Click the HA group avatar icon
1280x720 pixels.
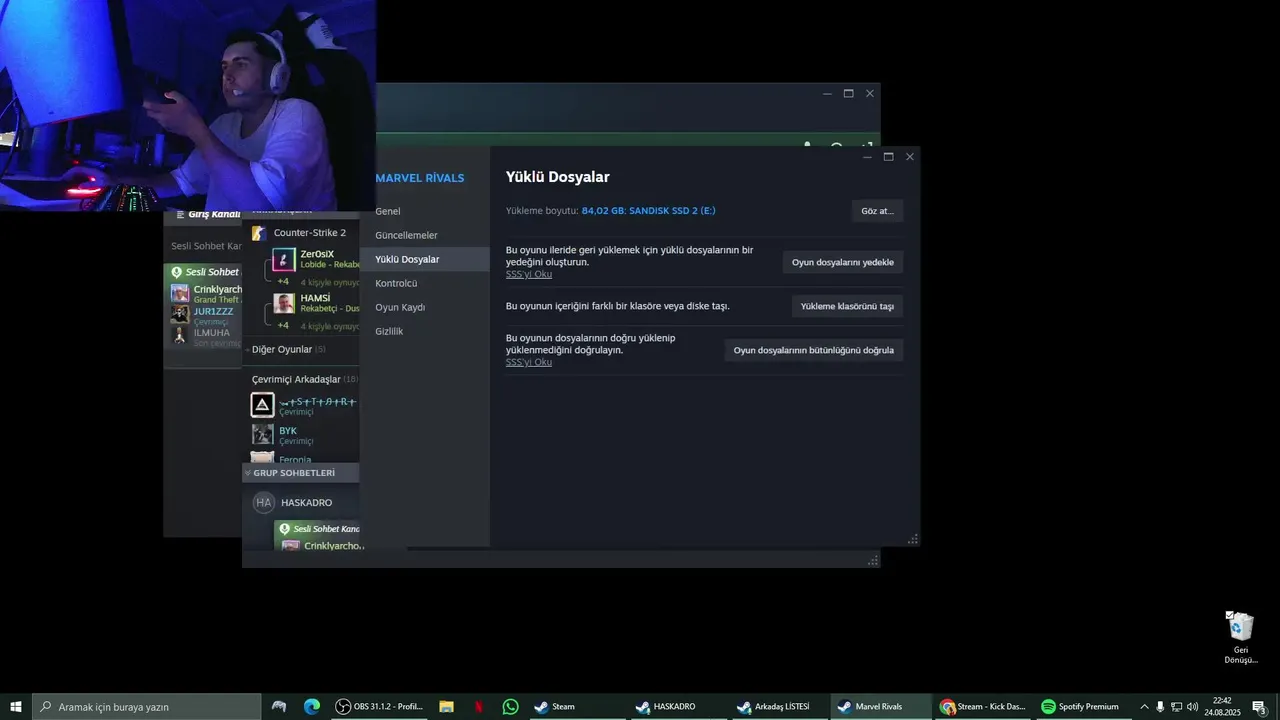[x=263, y=503]
